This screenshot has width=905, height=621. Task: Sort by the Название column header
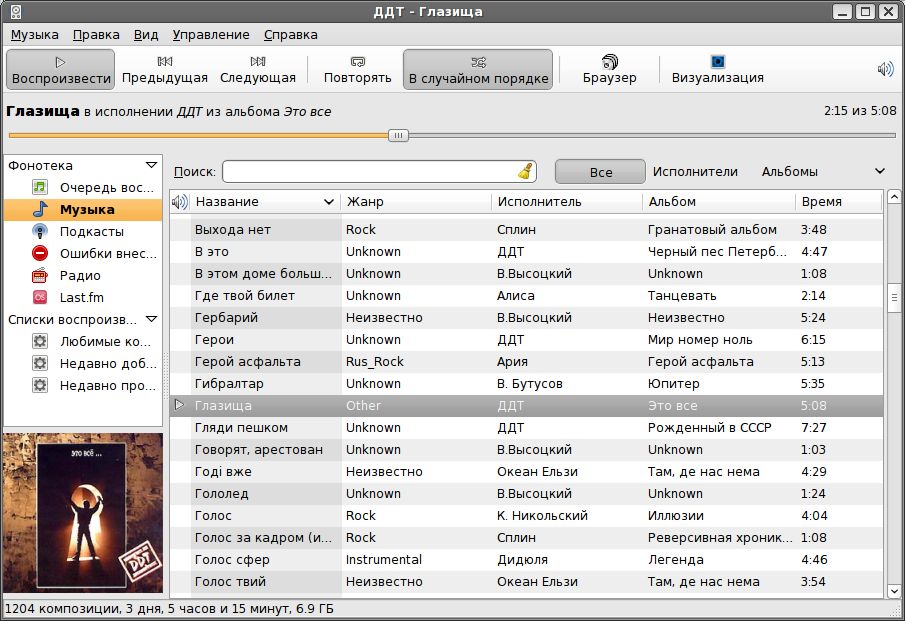pos(265,201)
